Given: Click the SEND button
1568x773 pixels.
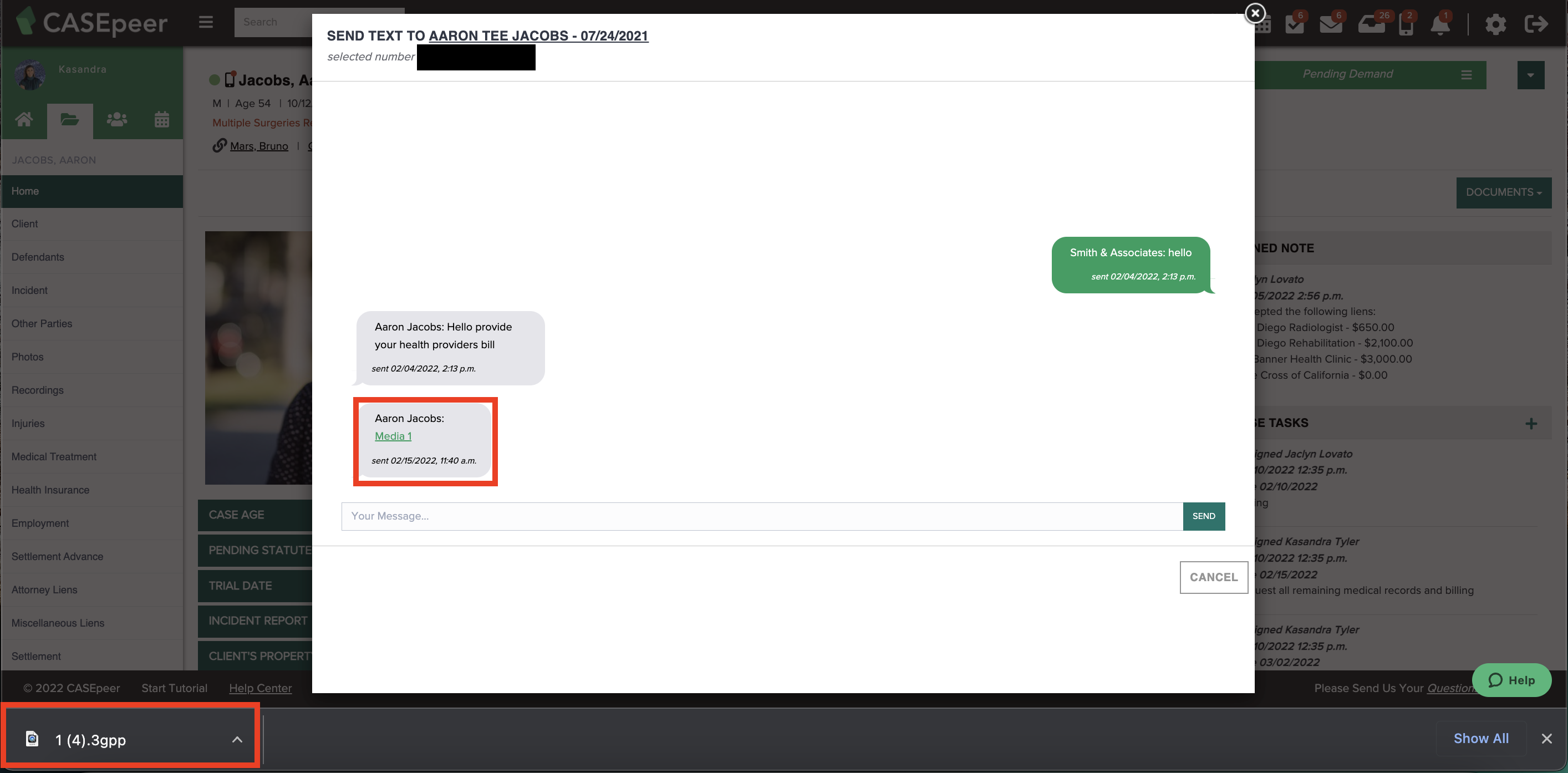Looking at the screenshot, I should tap(1203, 516).
